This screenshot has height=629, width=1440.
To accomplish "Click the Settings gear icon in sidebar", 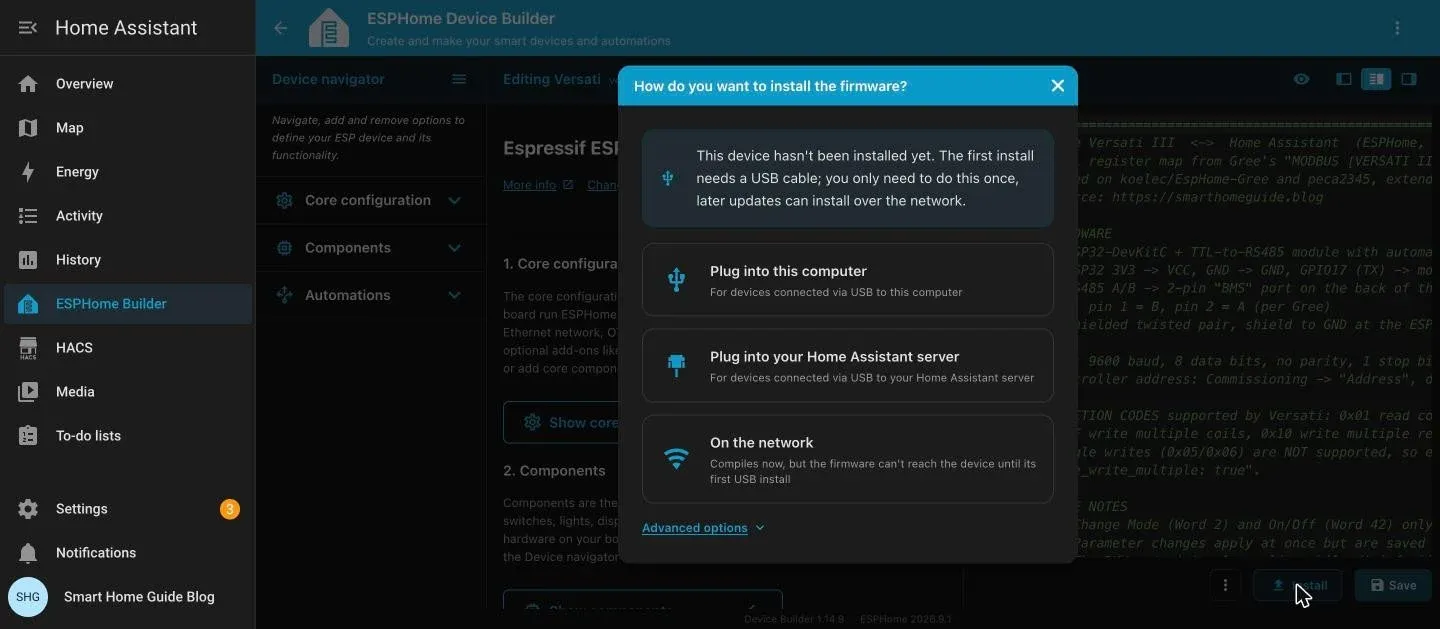I will (28, 509).
